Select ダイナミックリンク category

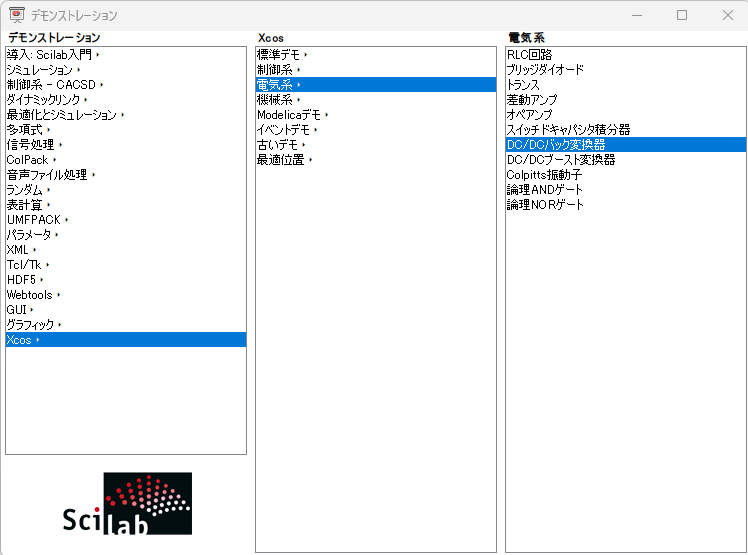[x=126, y=99]
